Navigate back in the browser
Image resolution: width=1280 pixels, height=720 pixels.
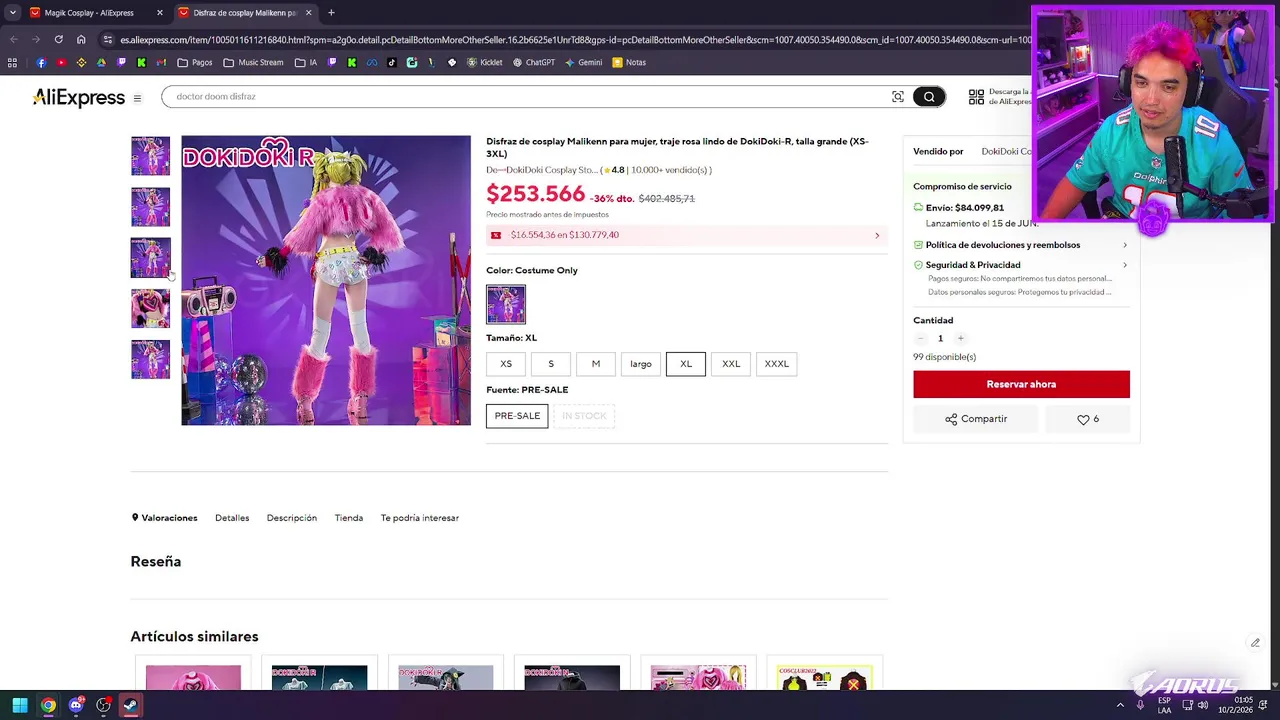point(13,39)
